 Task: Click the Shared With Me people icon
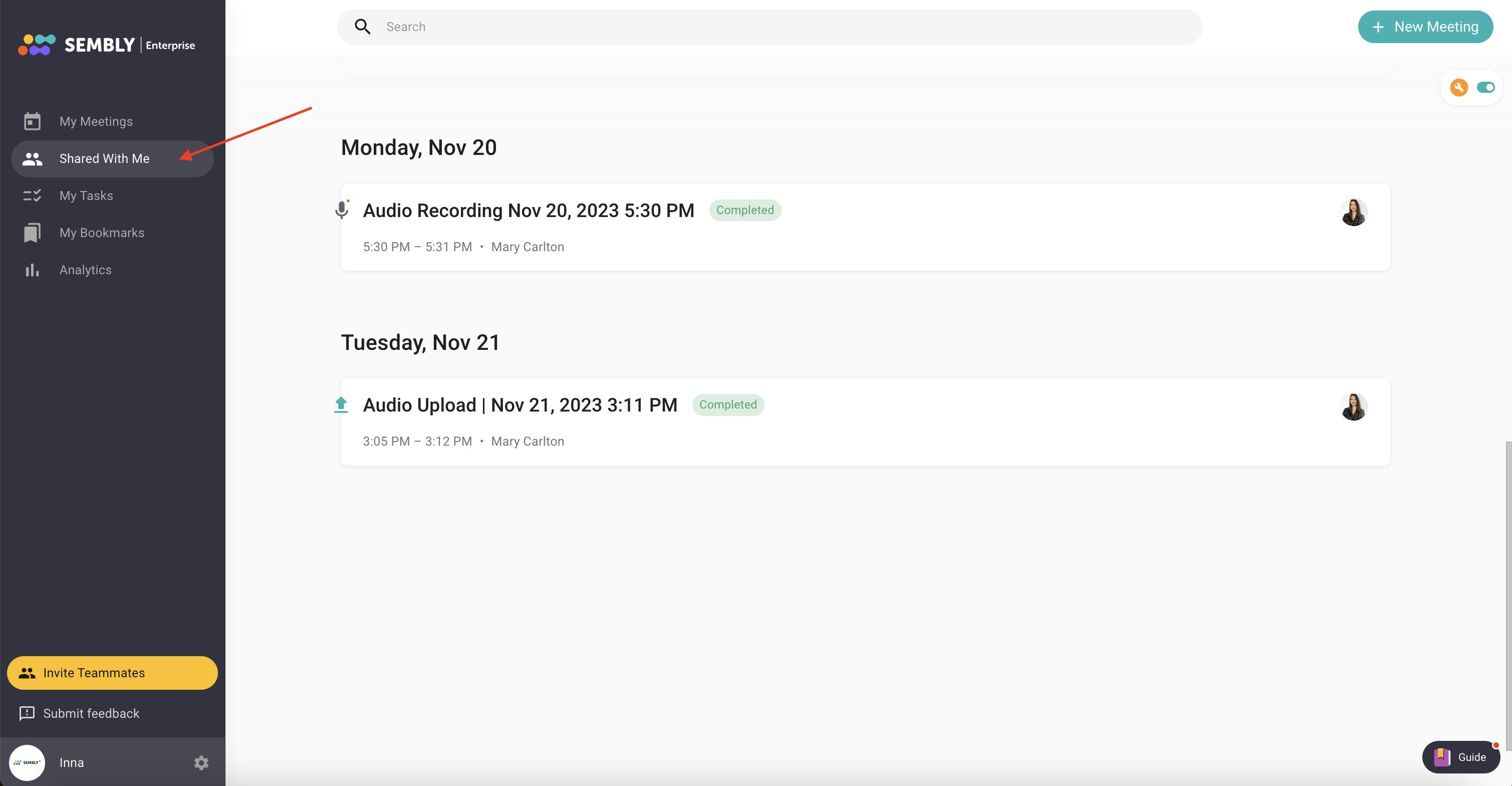32,158
